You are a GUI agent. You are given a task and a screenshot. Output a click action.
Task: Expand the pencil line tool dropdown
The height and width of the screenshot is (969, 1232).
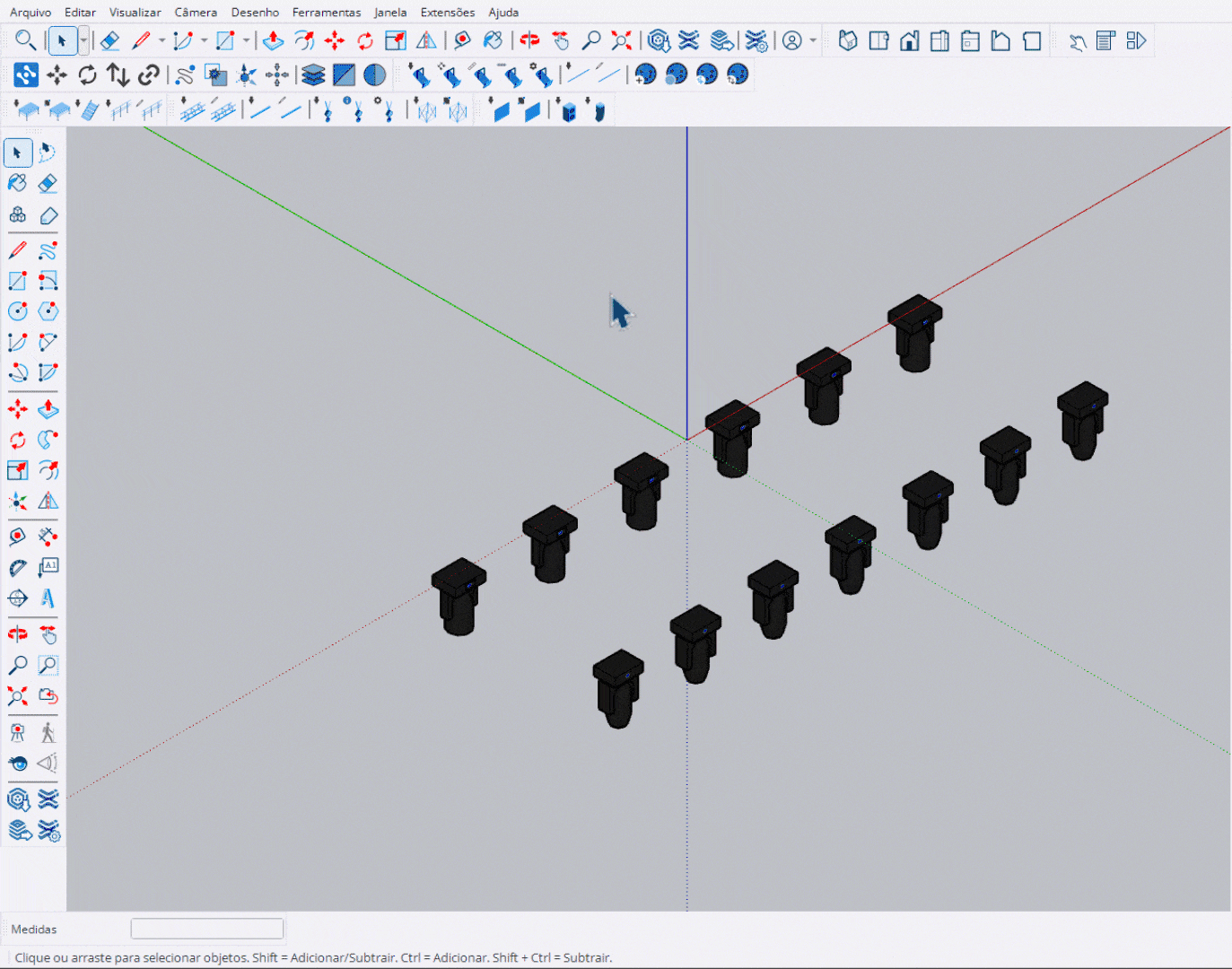pyautogui.click(x=162, y=40)
